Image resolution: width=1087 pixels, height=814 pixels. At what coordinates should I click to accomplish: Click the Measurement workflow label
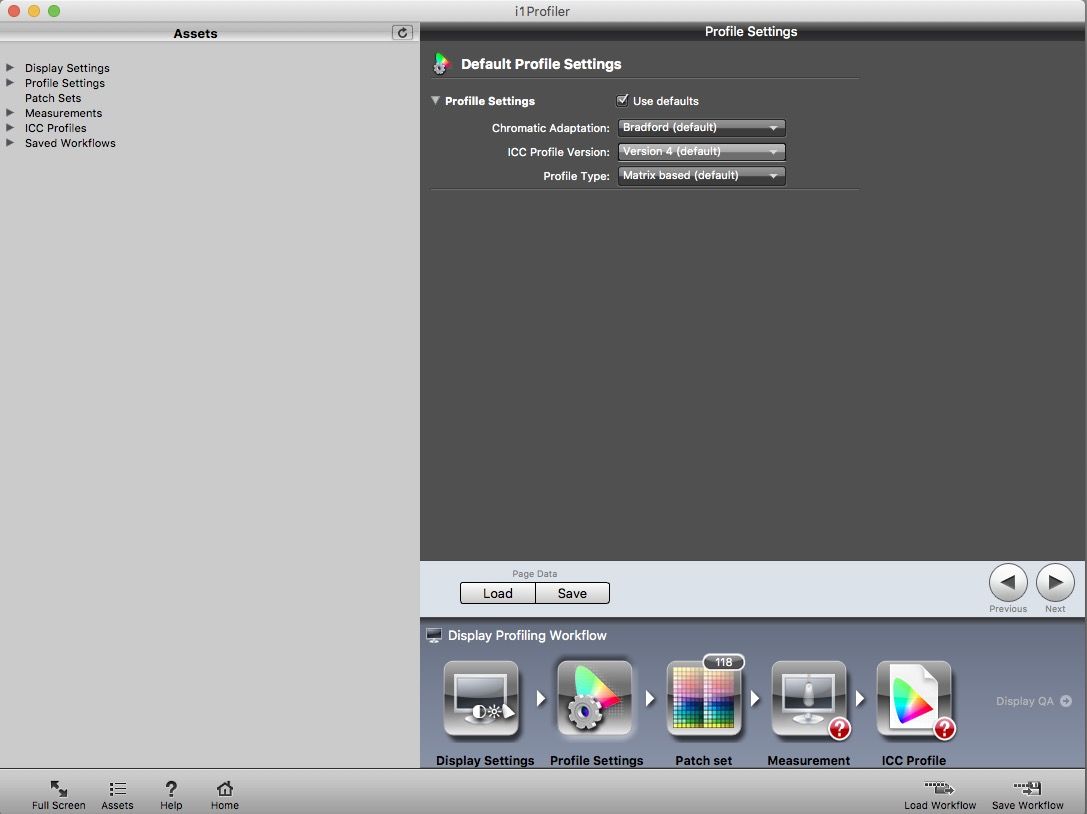tap(808, 760)
